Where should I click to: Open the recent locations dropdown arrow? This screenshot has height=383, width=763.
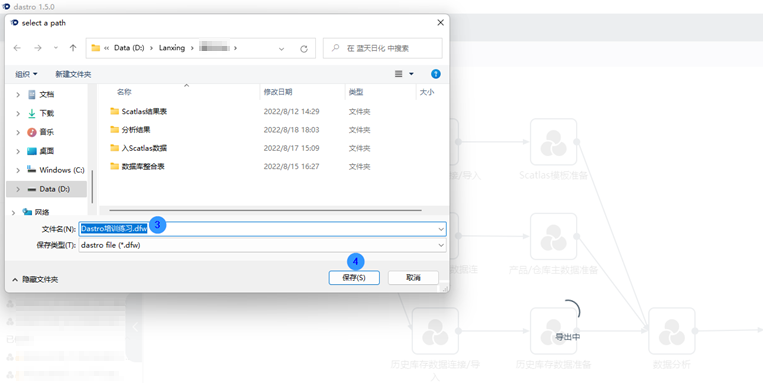pos(55,48)
